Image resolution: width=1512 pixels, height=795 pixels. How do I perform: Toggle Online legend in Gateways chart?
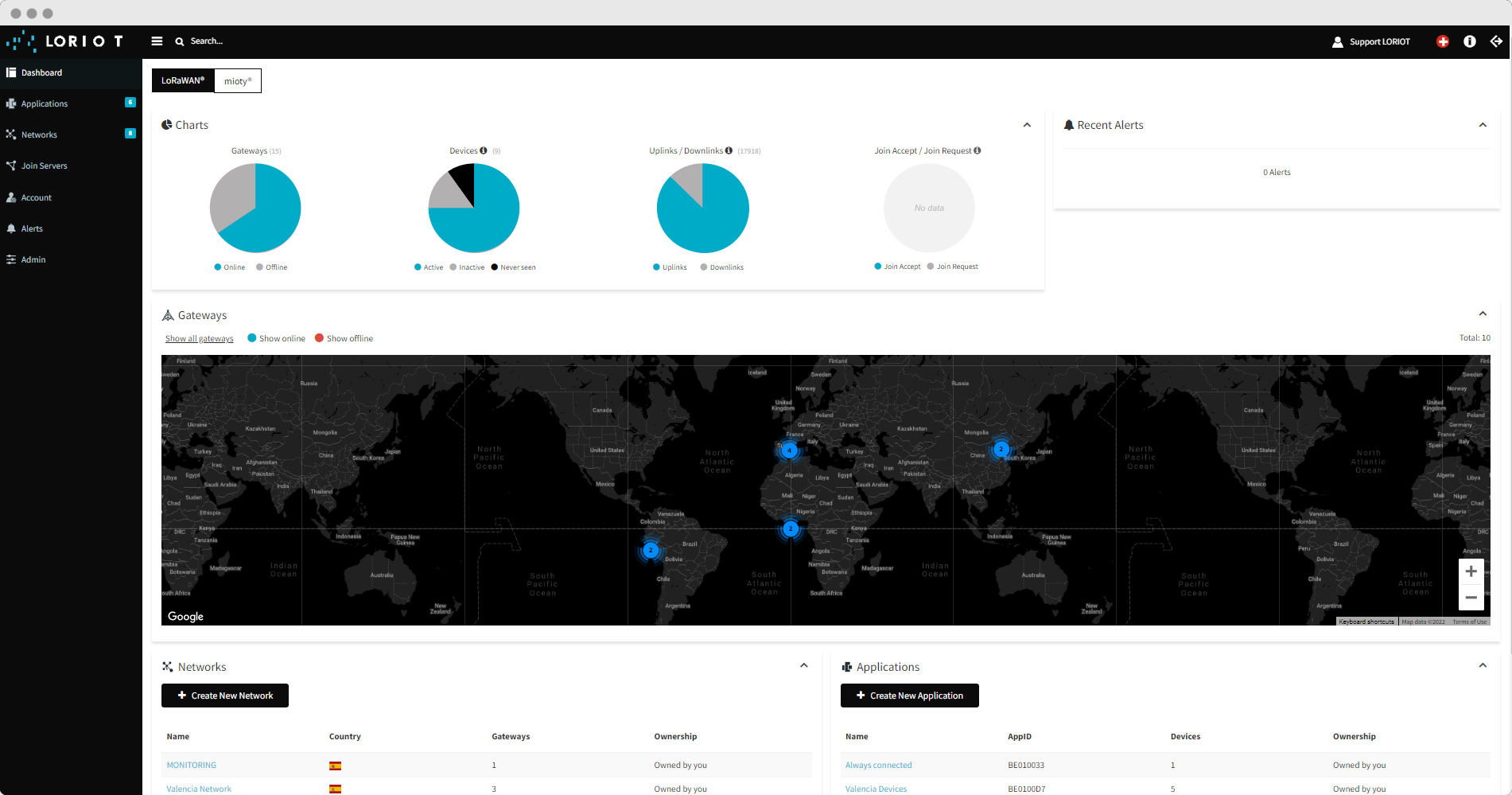point(230,267)
